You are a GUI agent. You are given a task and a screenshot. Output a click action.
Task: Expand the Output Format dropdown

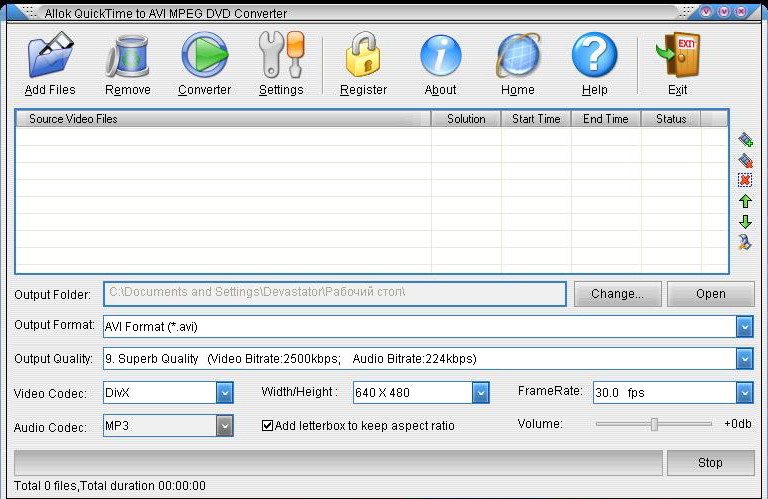click(x=744, y=327)
